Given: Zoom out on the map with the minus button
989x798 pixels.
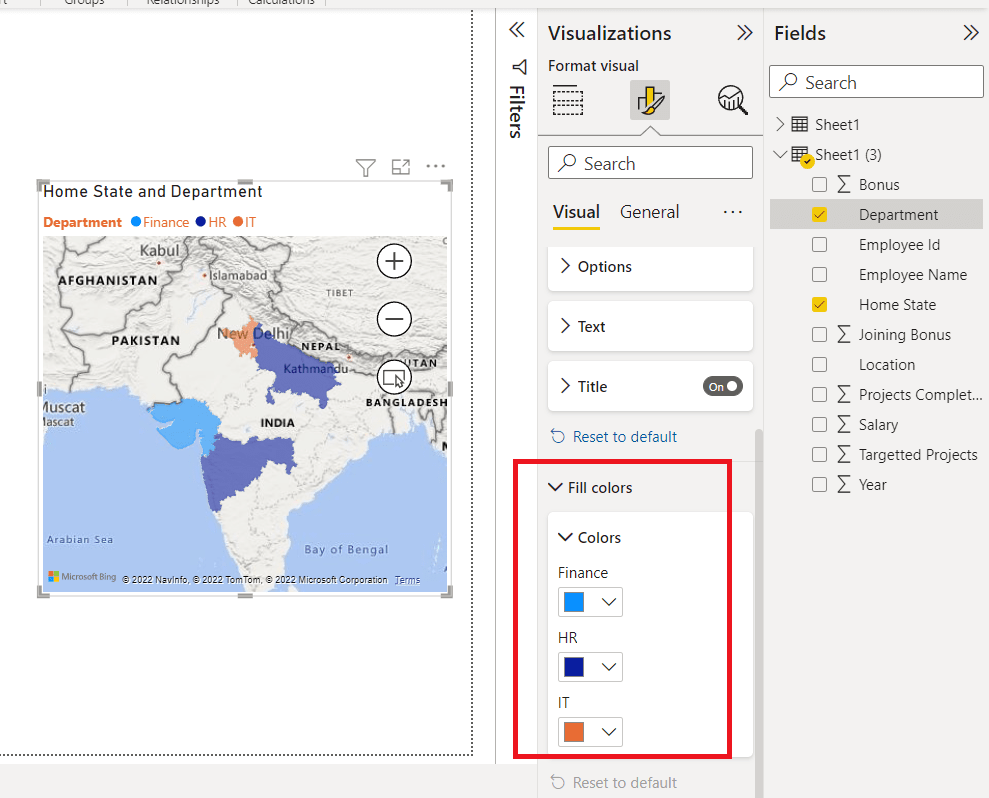Looking at the screenshot, I should 394,319.
